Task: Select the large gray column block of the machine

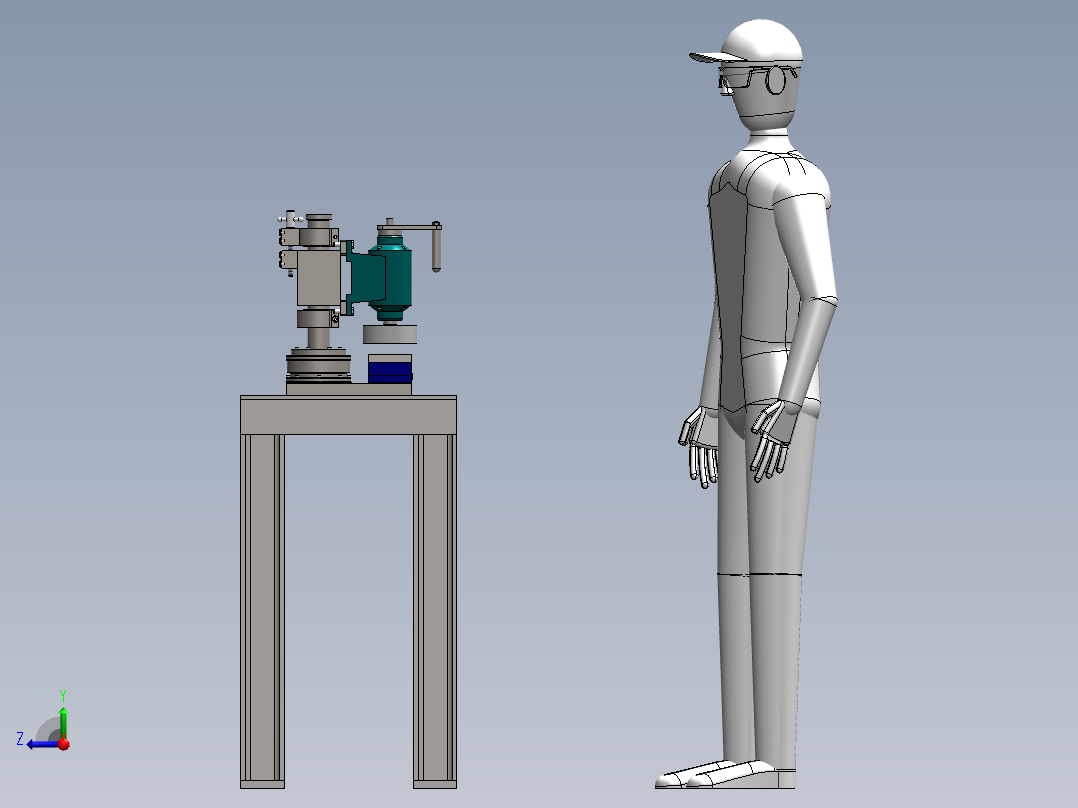Action: coord(319,277)
